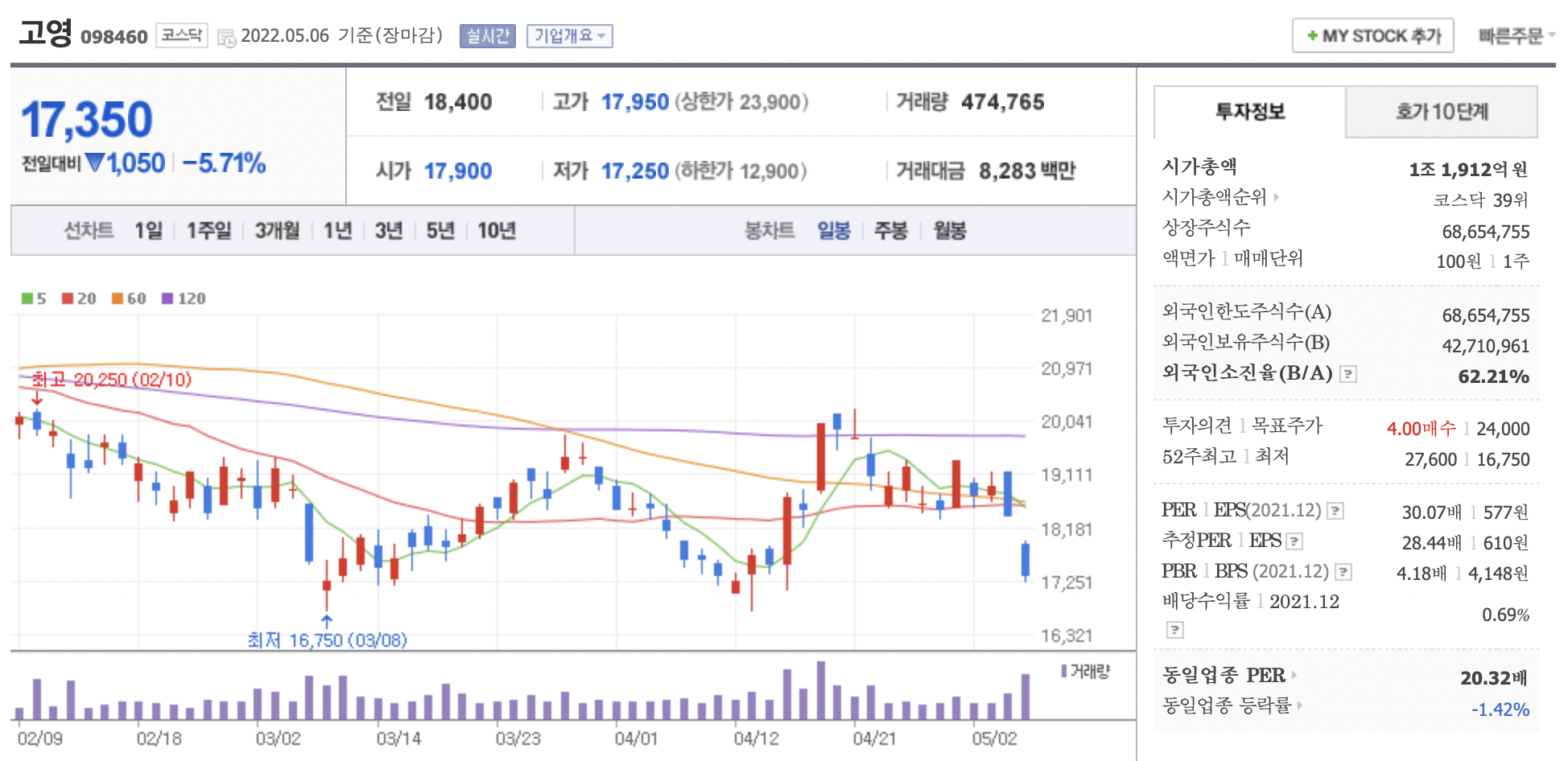
Task: Click the calendar icon beside the 2022.05.06 date
Action: coord(227,37)
